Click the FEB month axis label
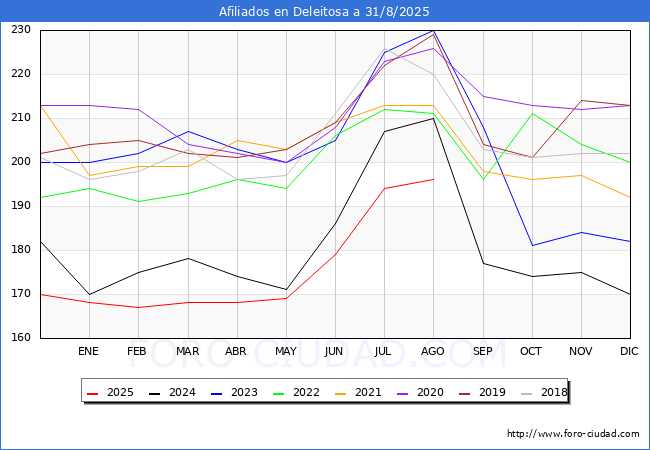650x450 pixels. pos(137,351)
